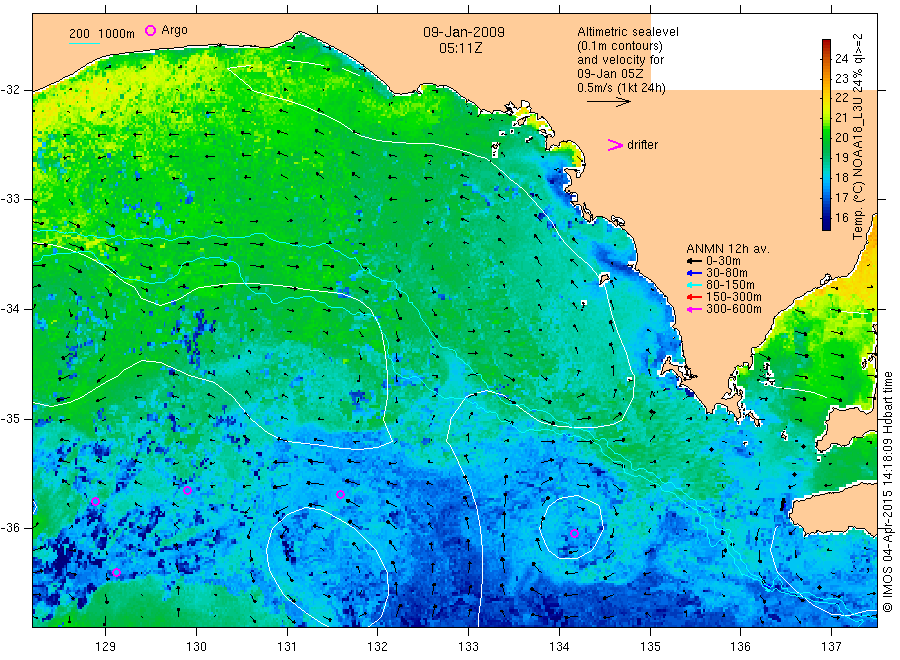
Task: Click longitude axis label '137'
Action: (x=831, y=646)
